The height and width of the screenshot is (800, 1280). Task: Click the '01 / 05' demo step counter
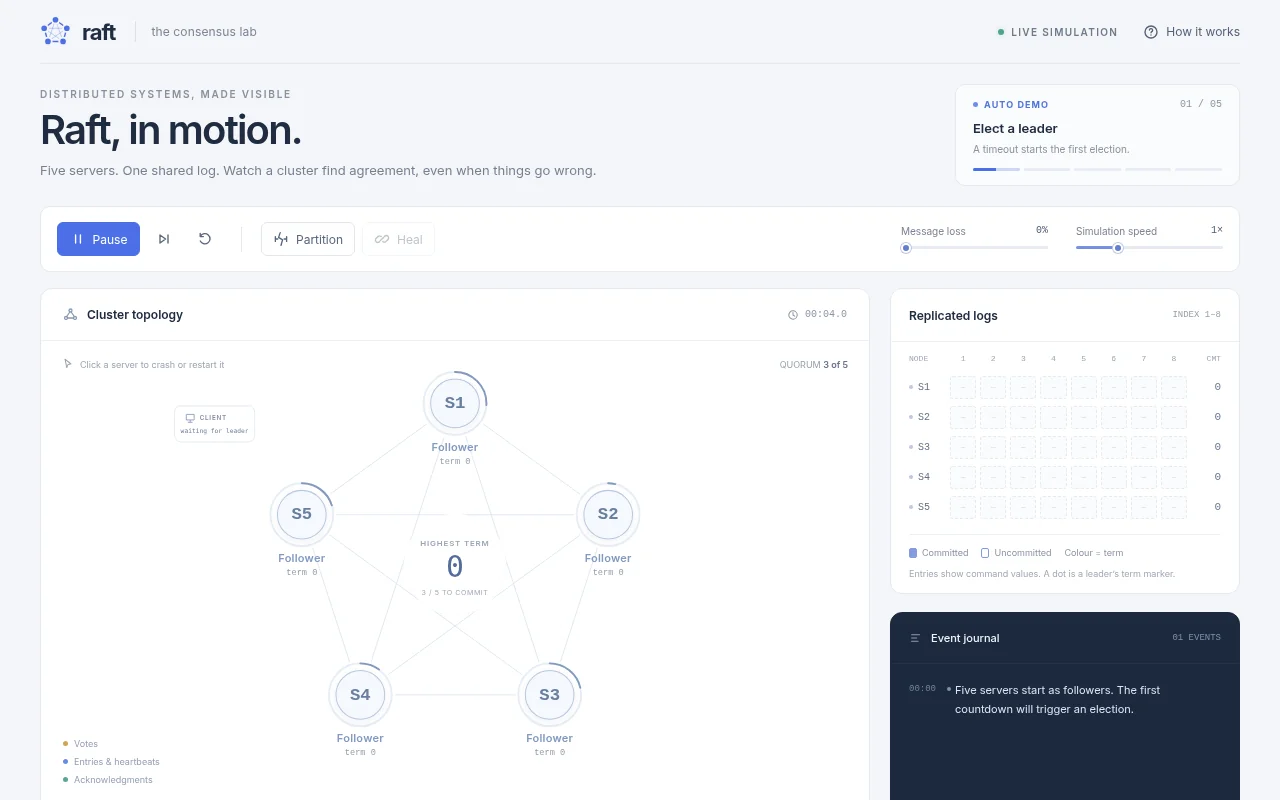(1200, 104)
